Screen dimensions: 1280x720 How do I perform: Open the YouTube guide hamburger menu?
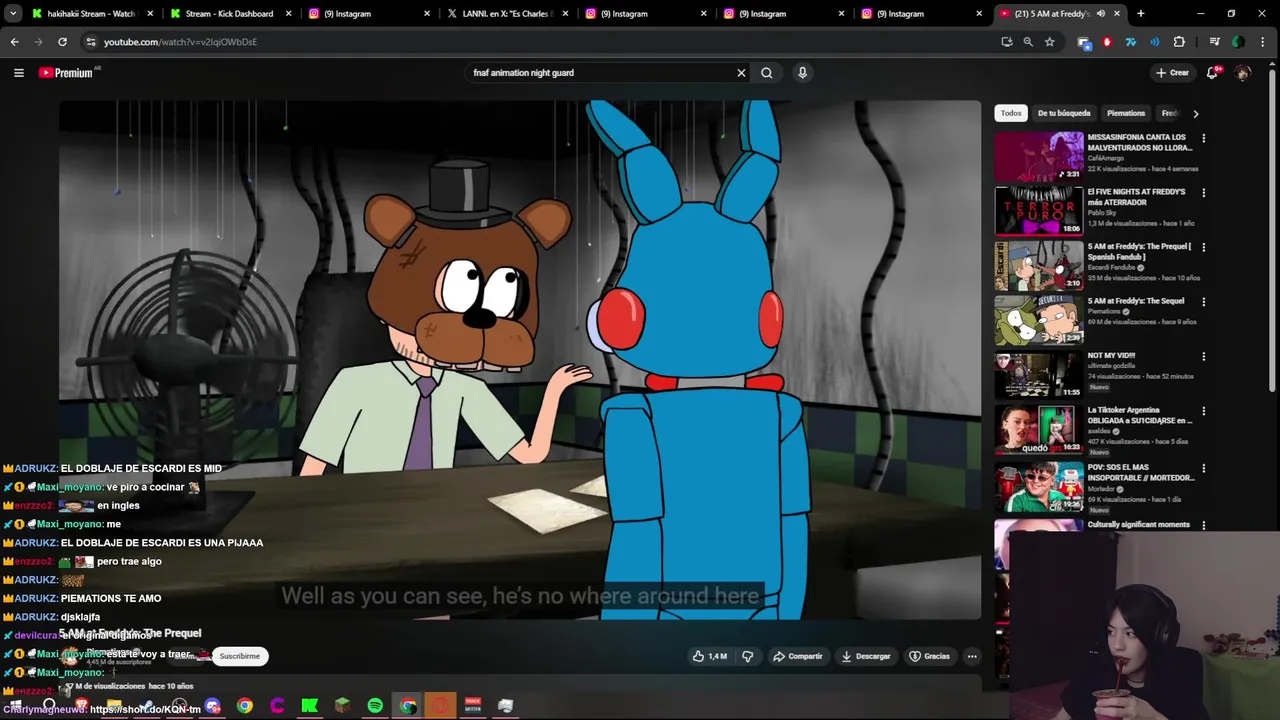pos(18,73)
